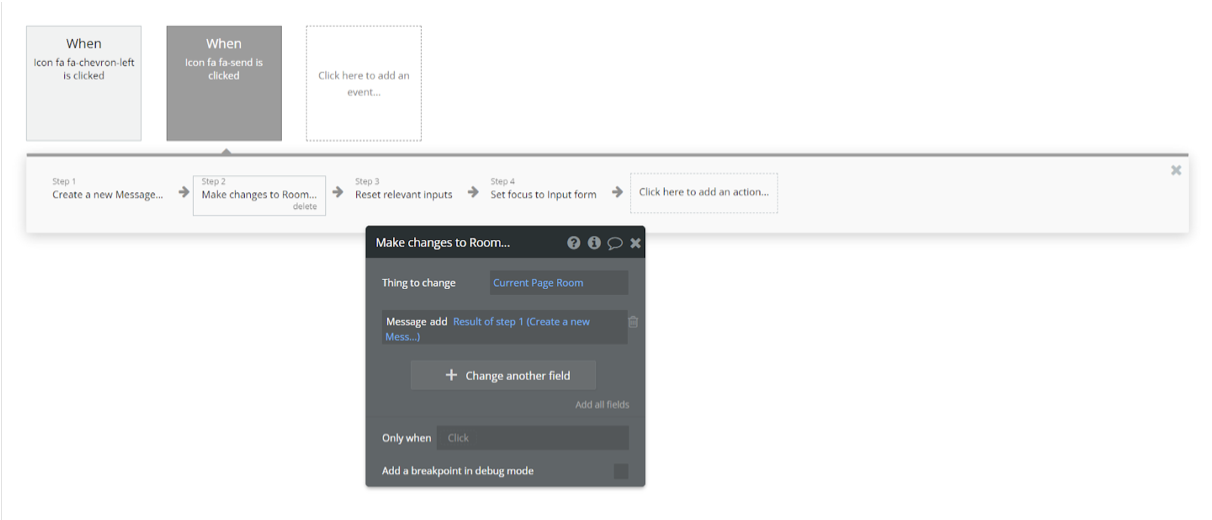1212x520 pixels.
Task: Click the Only when condition field
Action: [x=532, y=438]
